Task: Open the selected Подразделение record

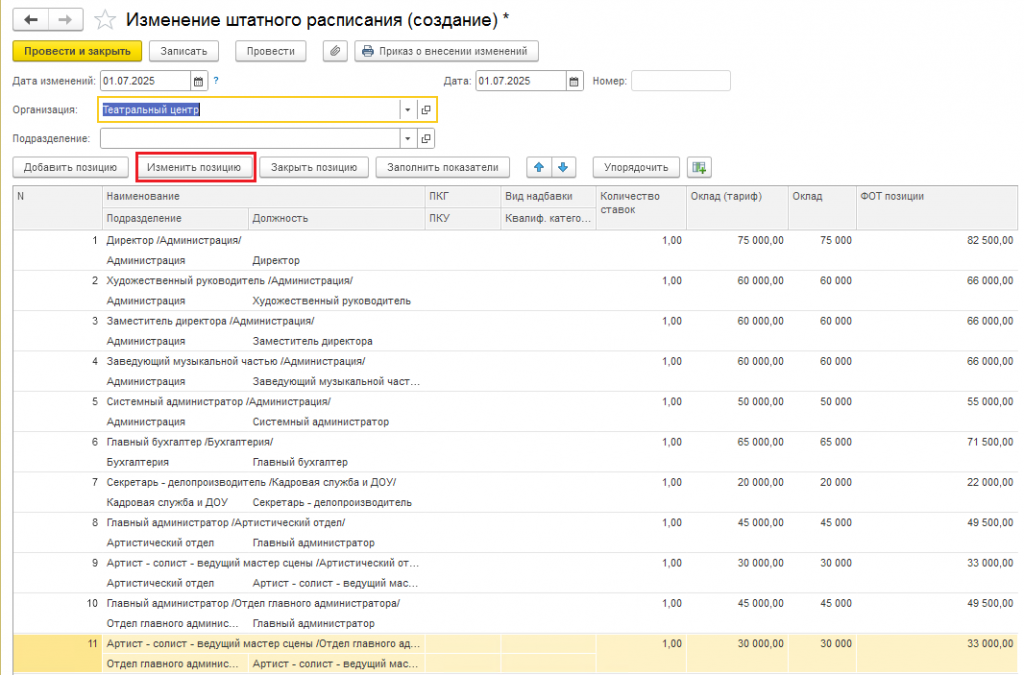Action: tap(426, 138)
